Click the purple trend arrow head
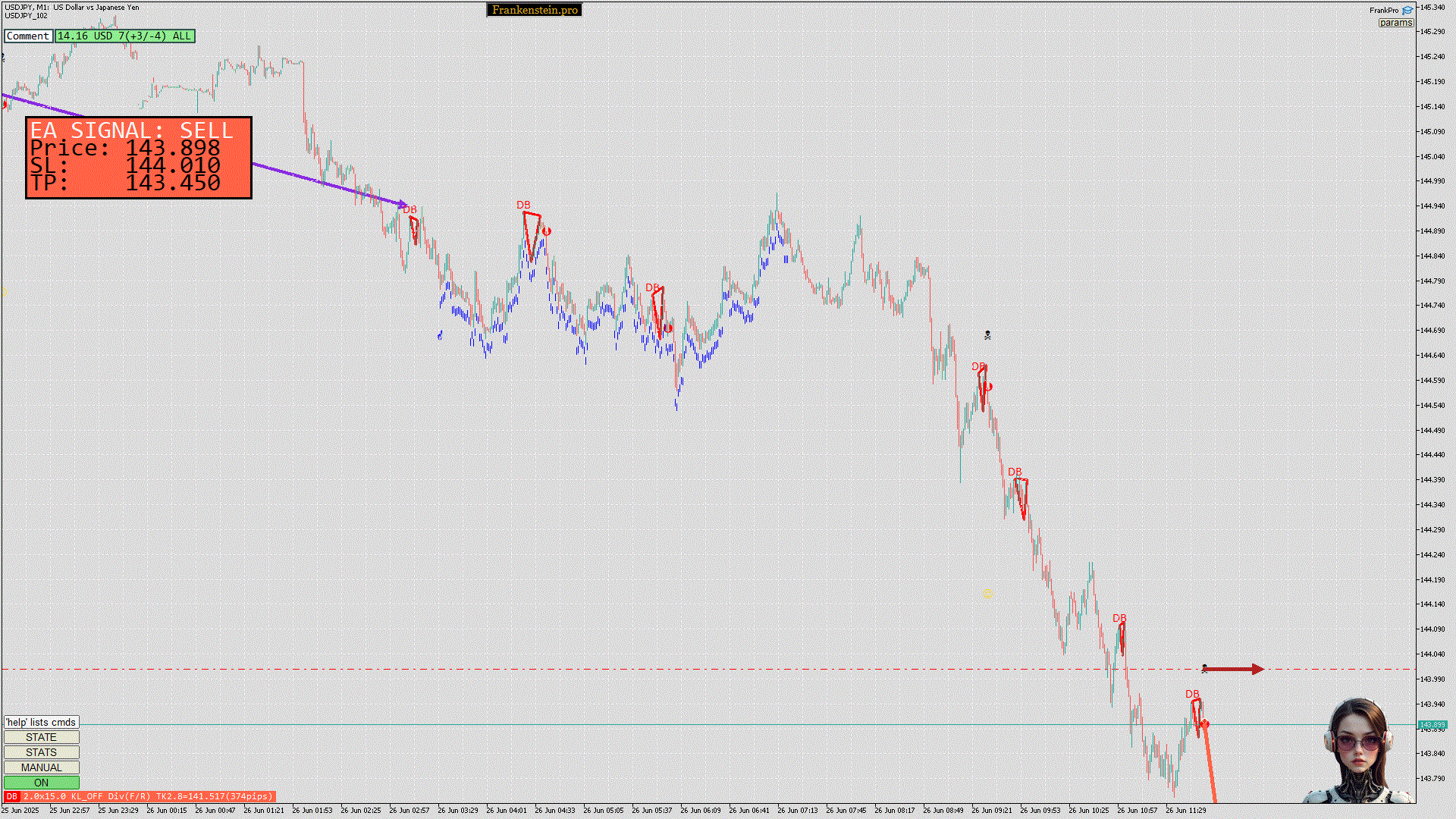This screenshot has height=819, width=1456. [x=403, y=203]
